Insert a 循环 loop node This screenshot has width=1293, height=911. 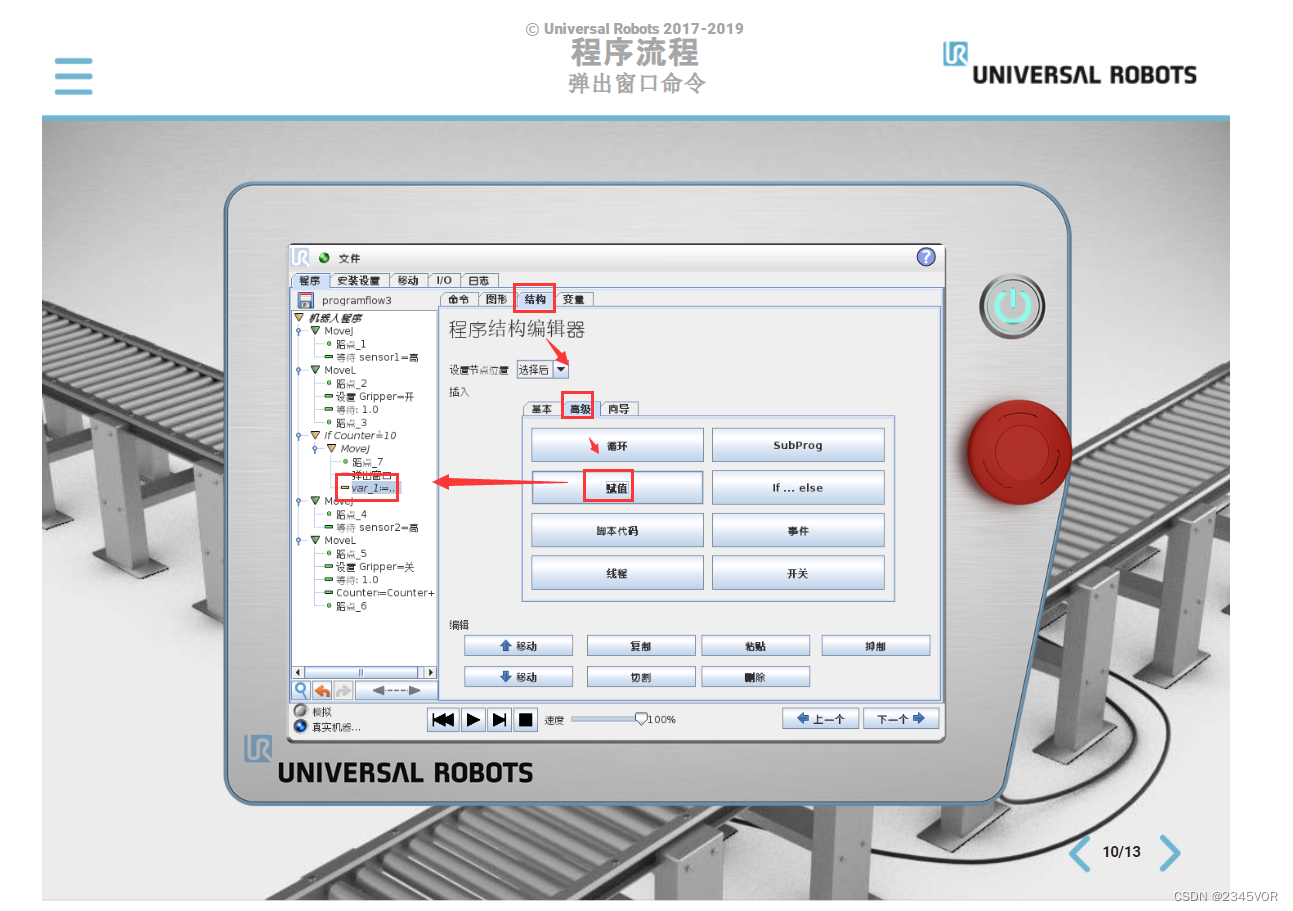tap(617, 445)
